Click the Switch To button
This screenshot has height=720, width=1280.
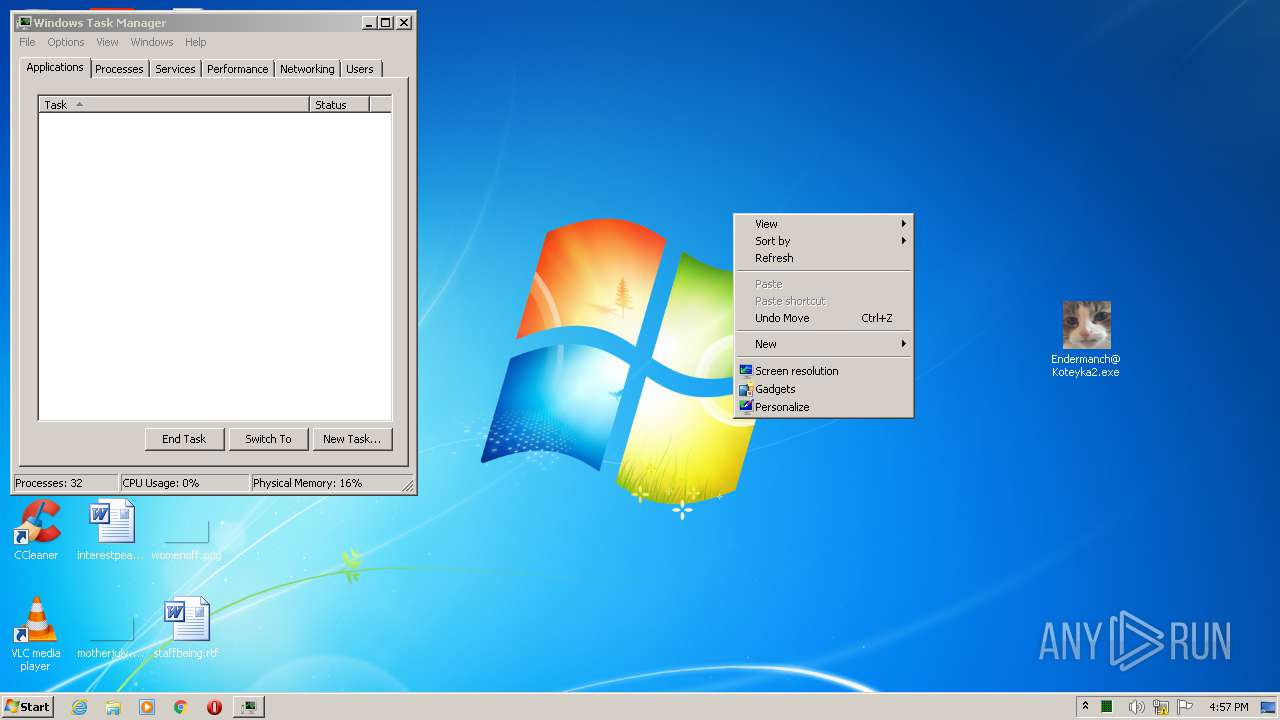[268, 439]
